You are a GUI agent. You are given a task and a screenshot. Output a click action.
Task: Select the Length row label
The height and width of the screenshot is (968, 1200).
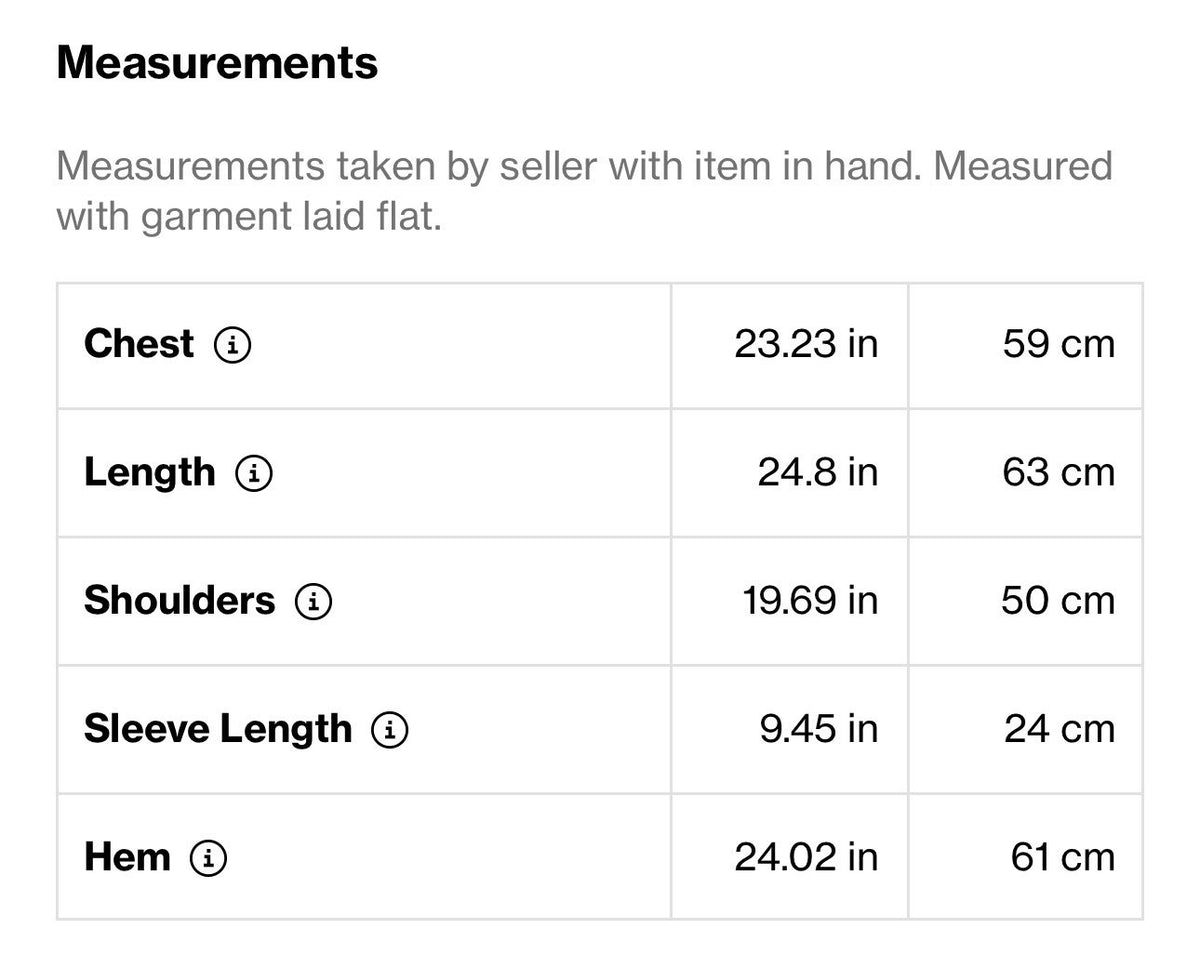pyautogui.click(x=150, y=473)
